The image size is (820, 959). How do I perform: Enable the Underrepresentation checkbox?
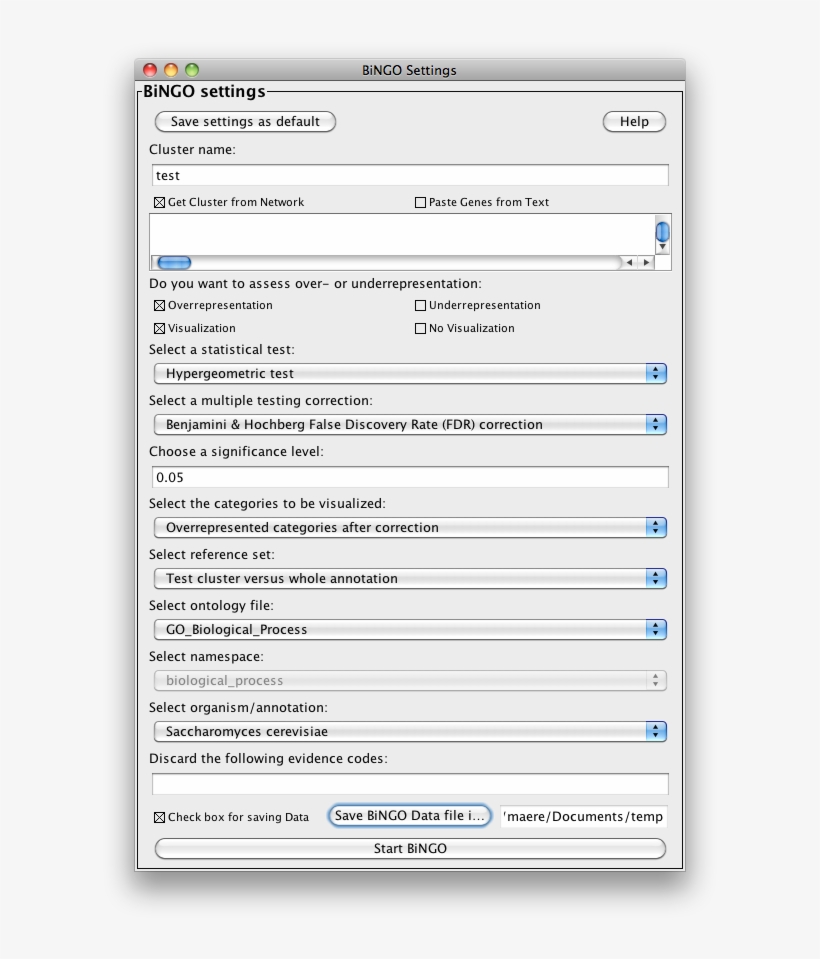pyautogui.click(x=421, y=306)
